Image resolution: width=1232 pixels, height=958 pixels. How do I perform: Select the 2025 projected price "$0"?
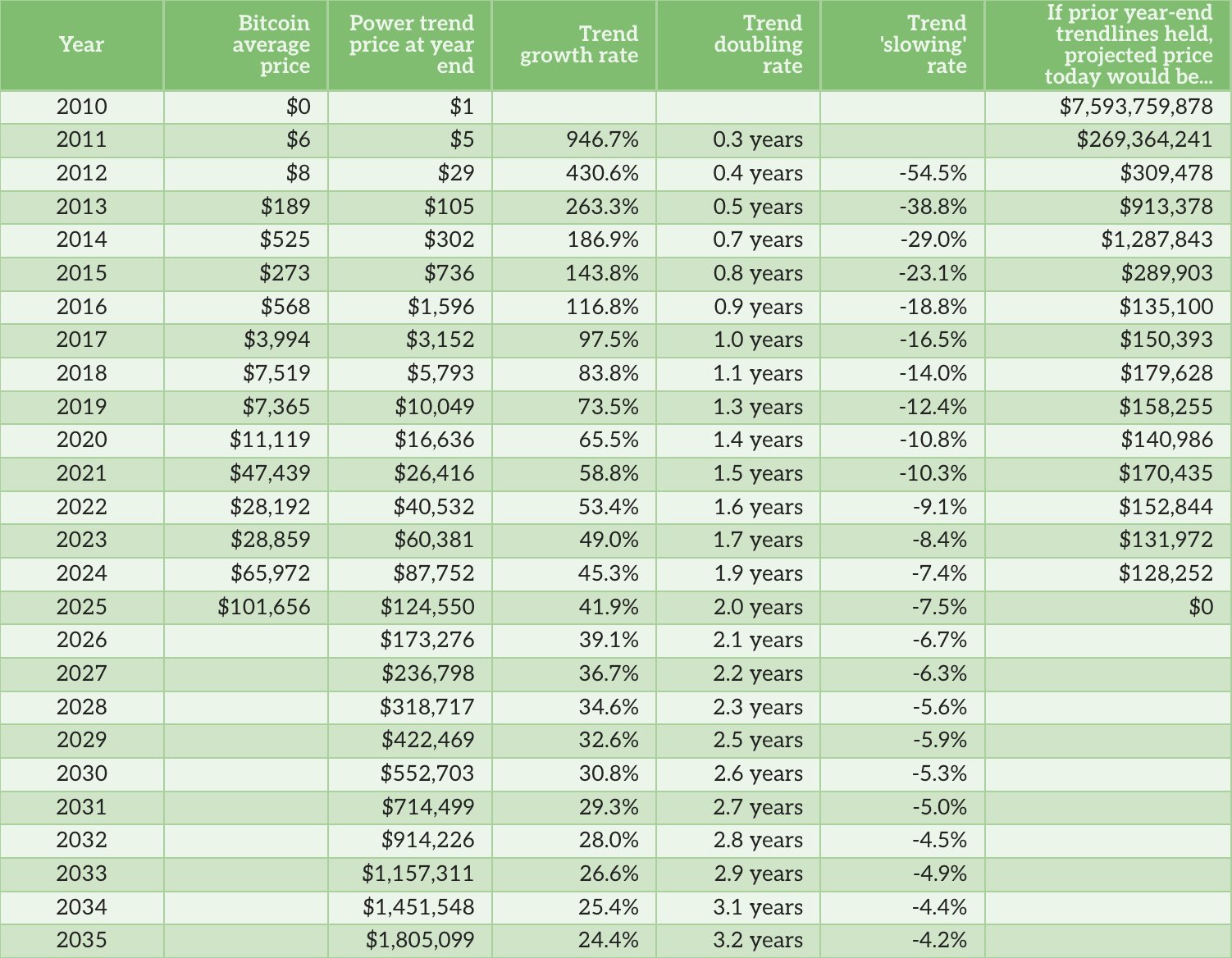coord(1201,607)
